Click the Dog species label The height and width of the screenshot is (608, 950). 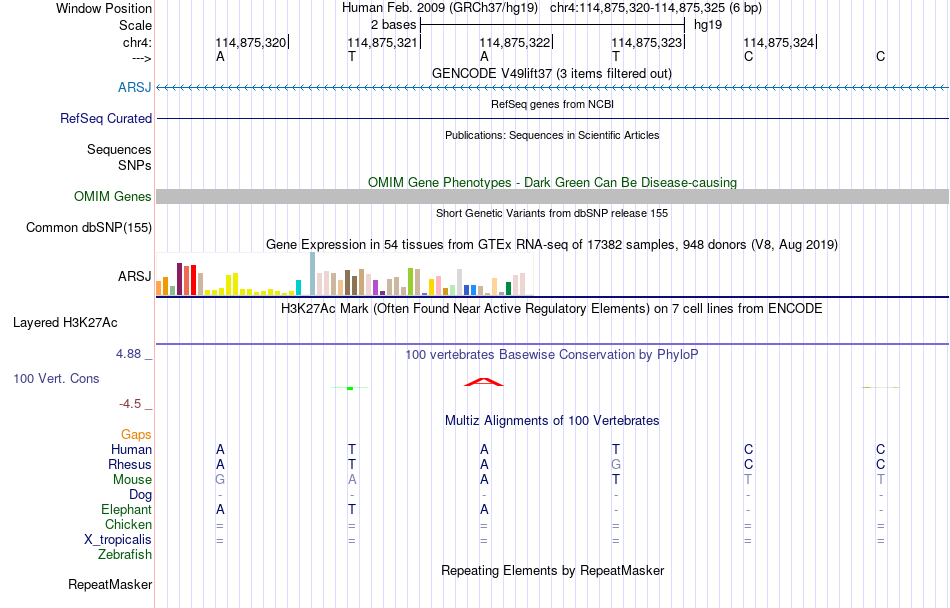[x=140, y=494]
